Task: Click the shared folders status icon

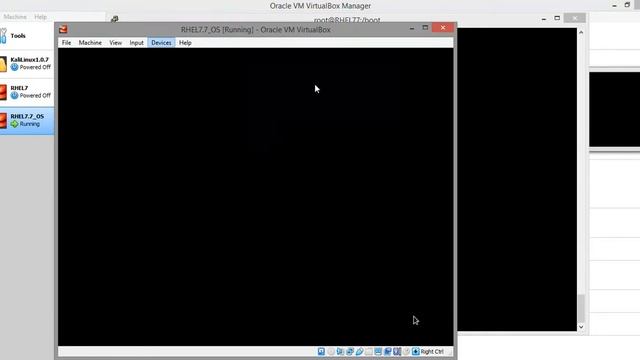Action: click(x=369, y=351)
